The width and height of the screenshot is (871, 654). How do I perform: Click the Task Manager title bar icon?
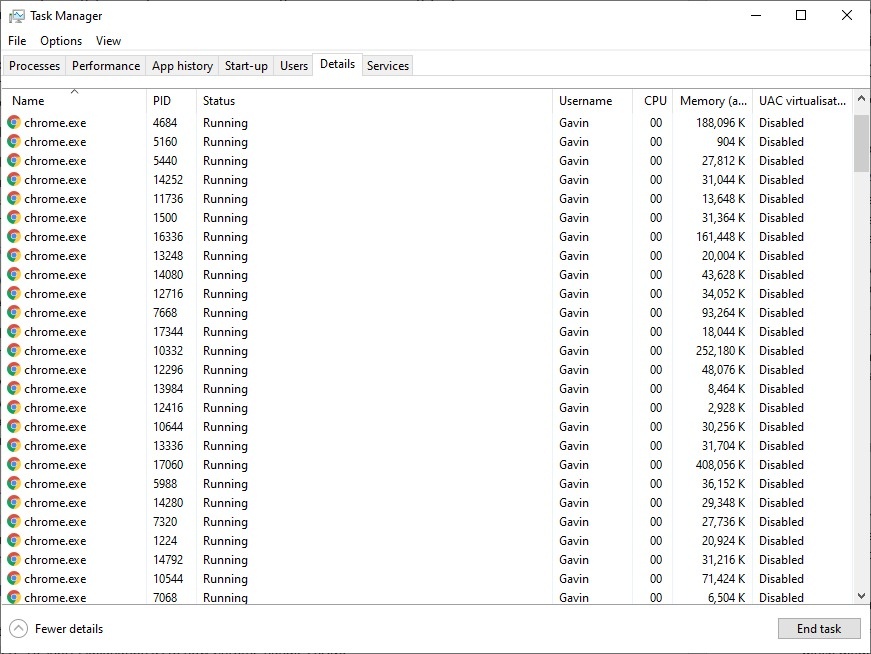[x=16, y=16]
